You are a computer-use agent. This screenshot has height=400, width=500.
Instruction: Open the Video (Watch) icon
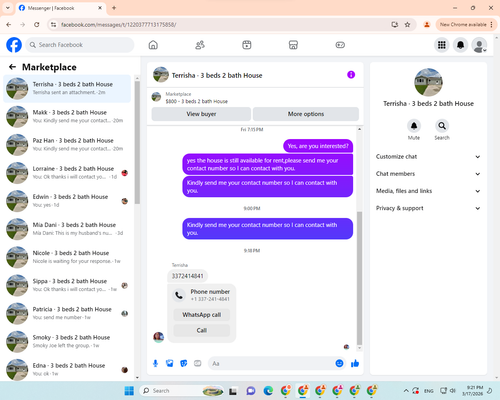pos(247,45)
